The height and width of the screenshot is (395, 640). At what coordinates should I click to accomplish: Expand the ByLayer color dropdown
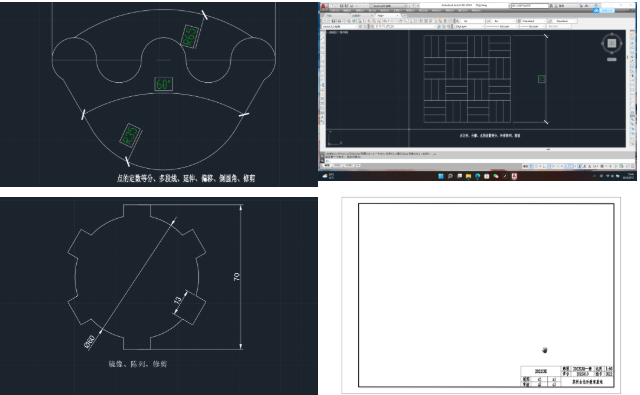(x=469, y=26)
